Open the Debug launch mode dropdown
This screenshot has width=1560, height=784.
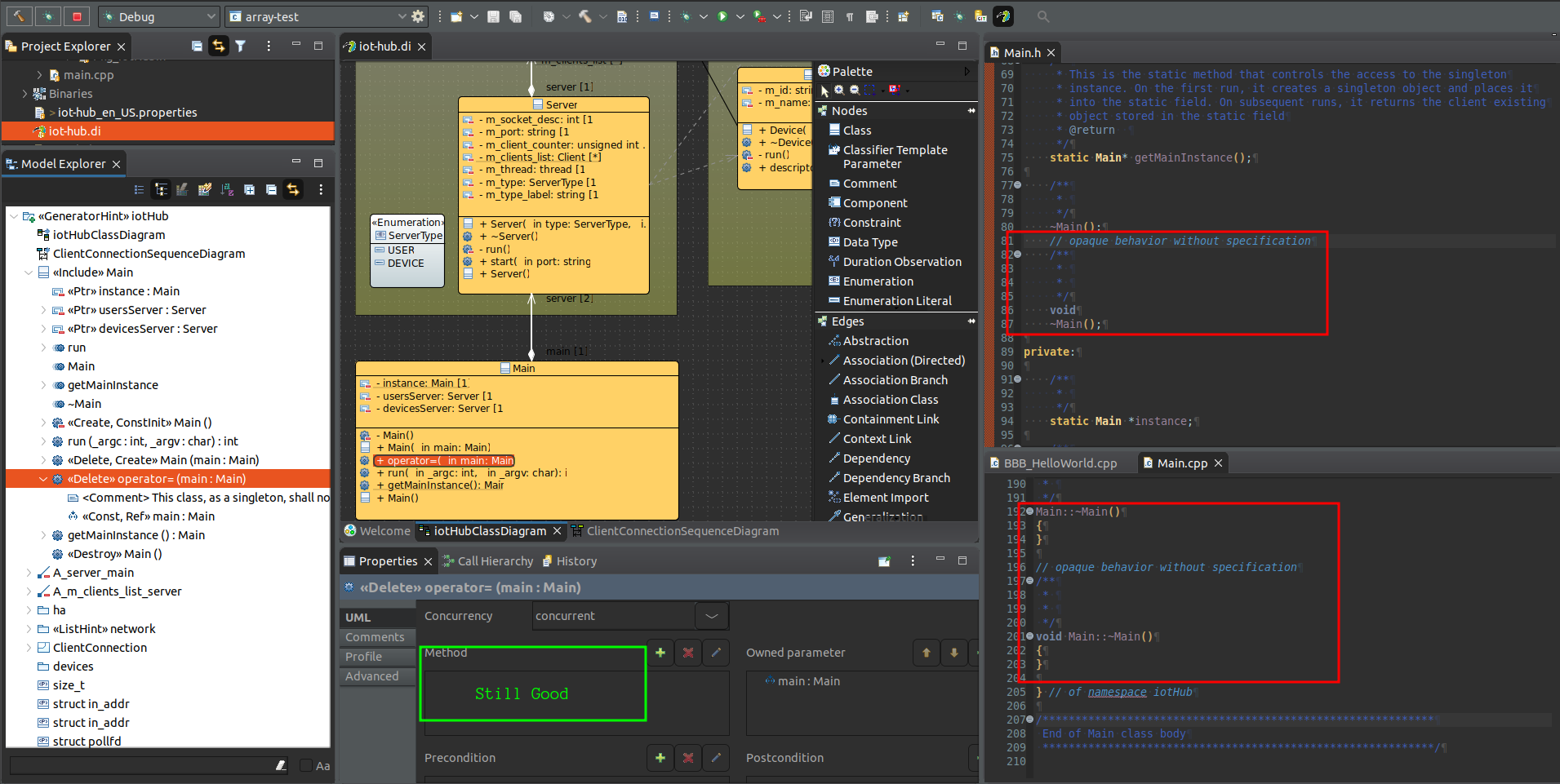click(x=159, y=16)
